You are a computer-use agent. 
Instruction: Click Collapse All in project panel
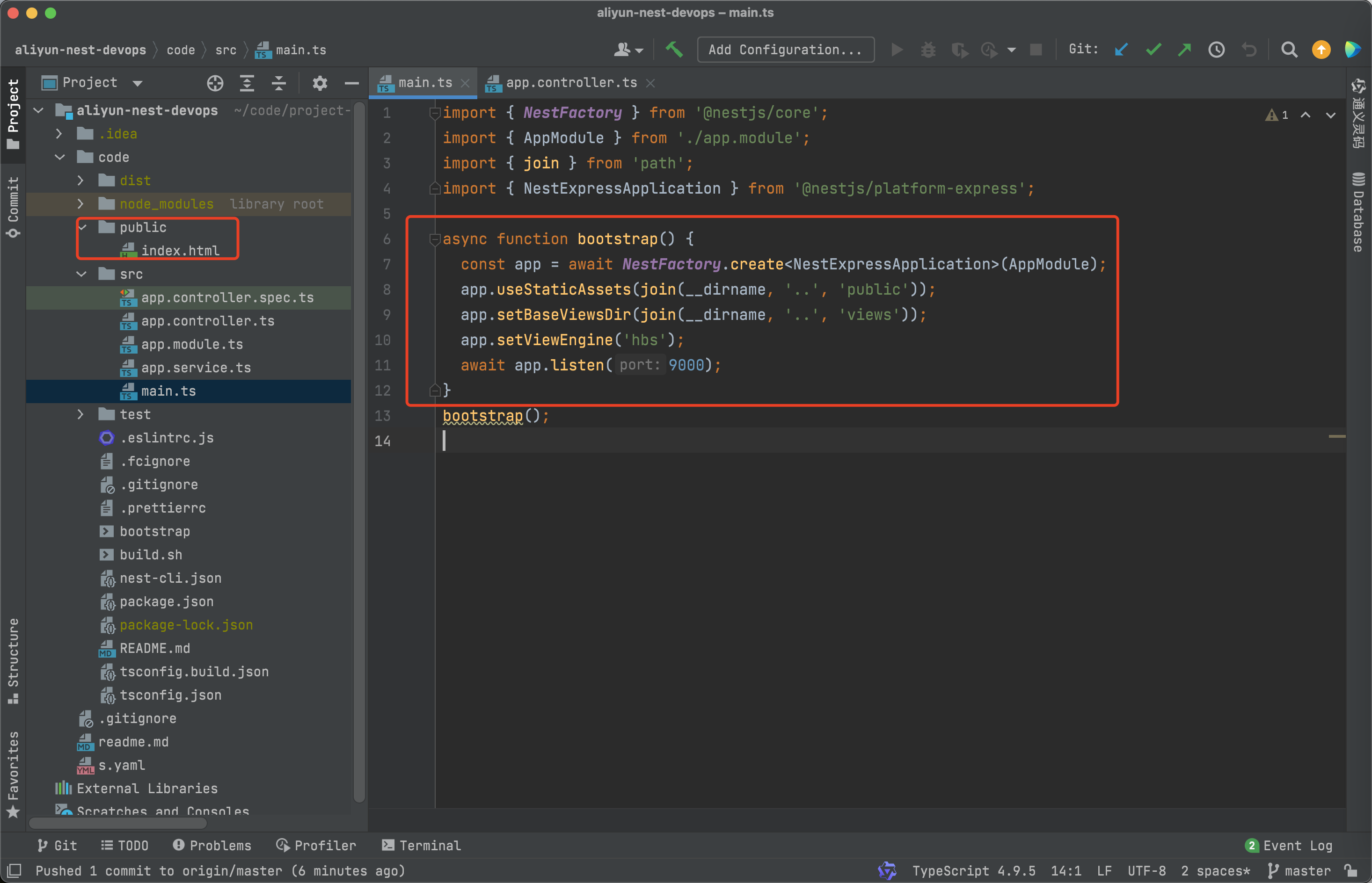click(279, 83)
